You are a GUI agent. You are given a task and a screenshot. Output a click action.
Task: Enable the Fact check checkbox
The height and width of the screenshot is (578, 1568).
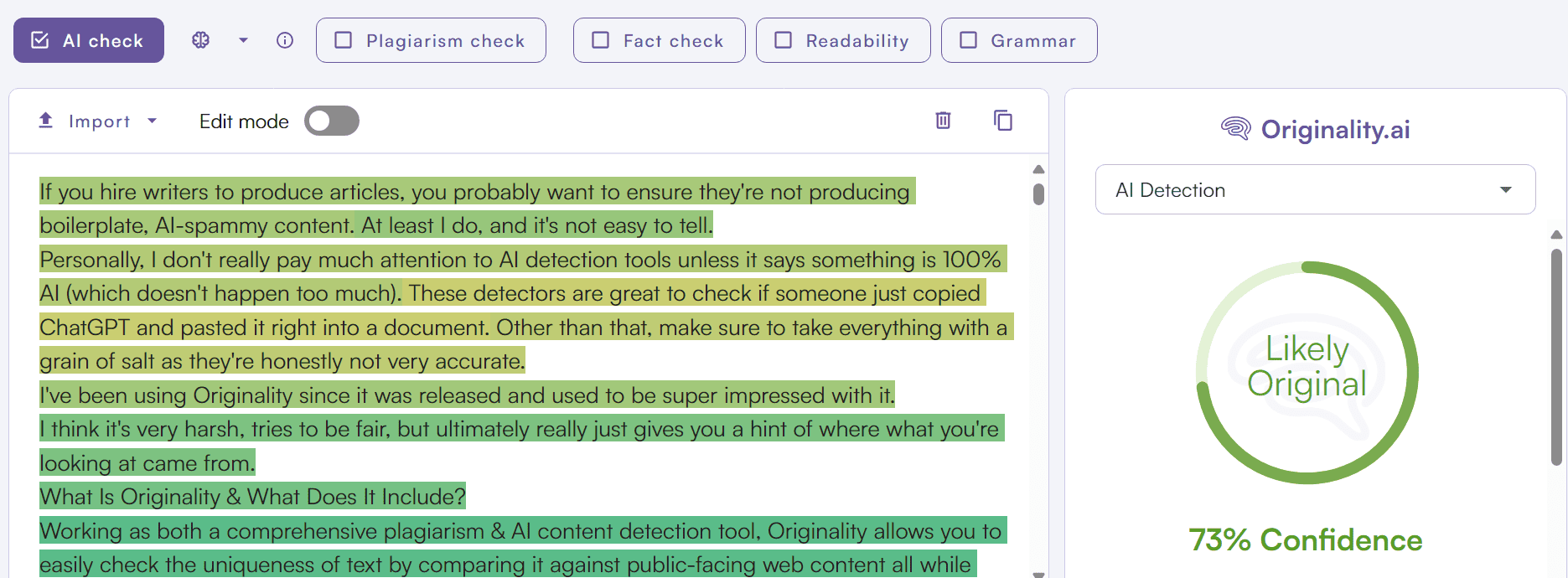601,40
